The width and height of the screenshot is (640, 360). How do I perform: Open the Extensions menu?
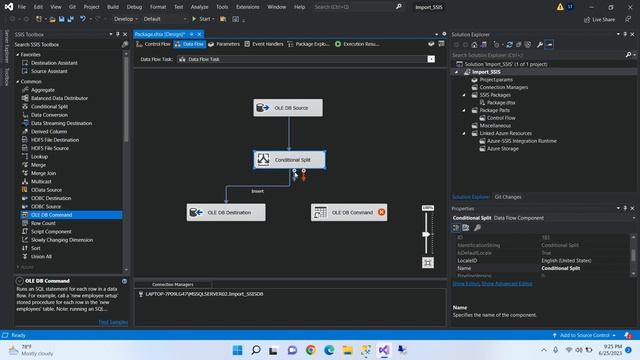click(x=247, y=7)
